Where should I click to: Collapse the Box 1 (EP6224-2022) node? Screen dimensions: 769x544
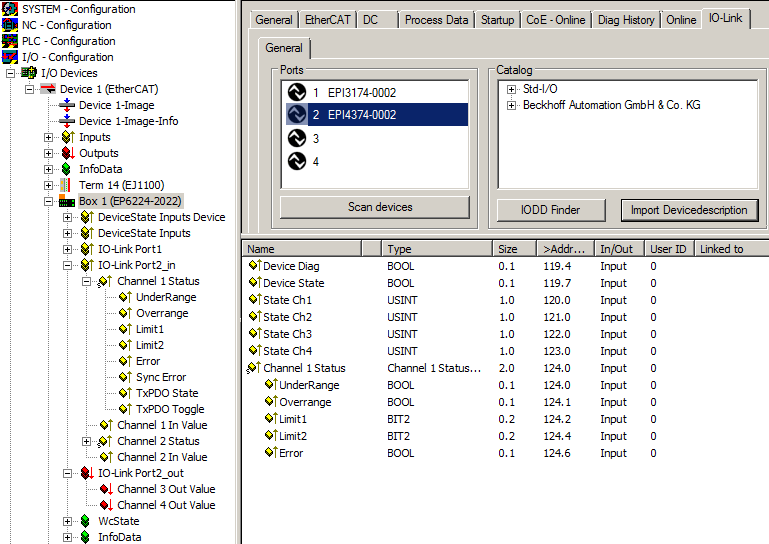pos(48,201)
